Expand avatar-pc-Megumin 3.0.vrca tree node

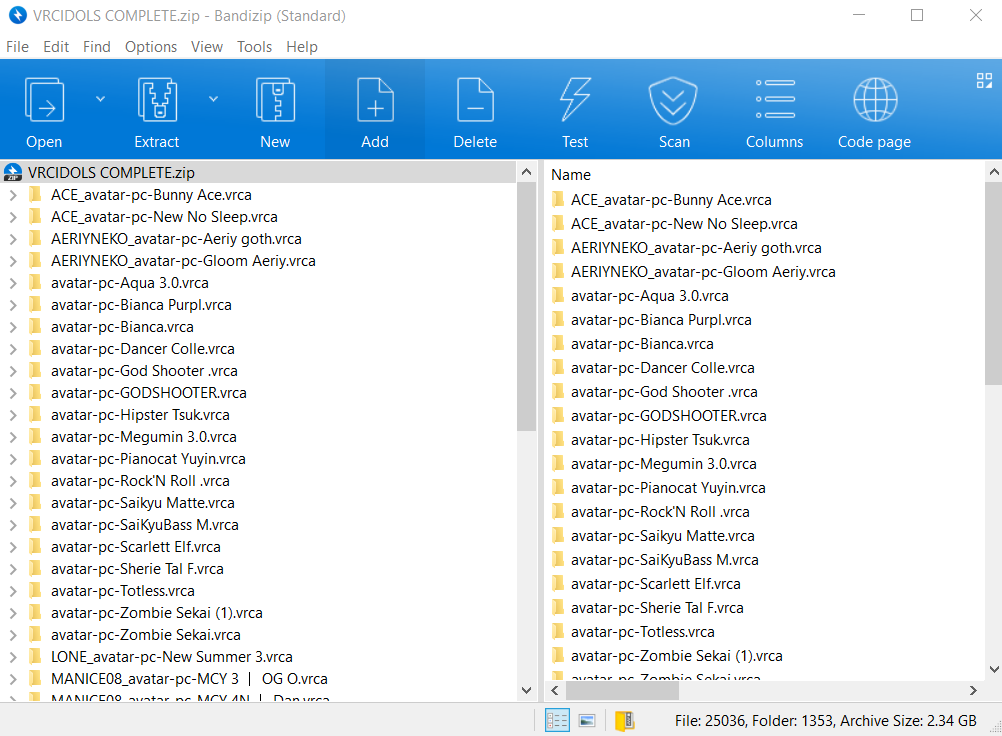tap(13, 438)
